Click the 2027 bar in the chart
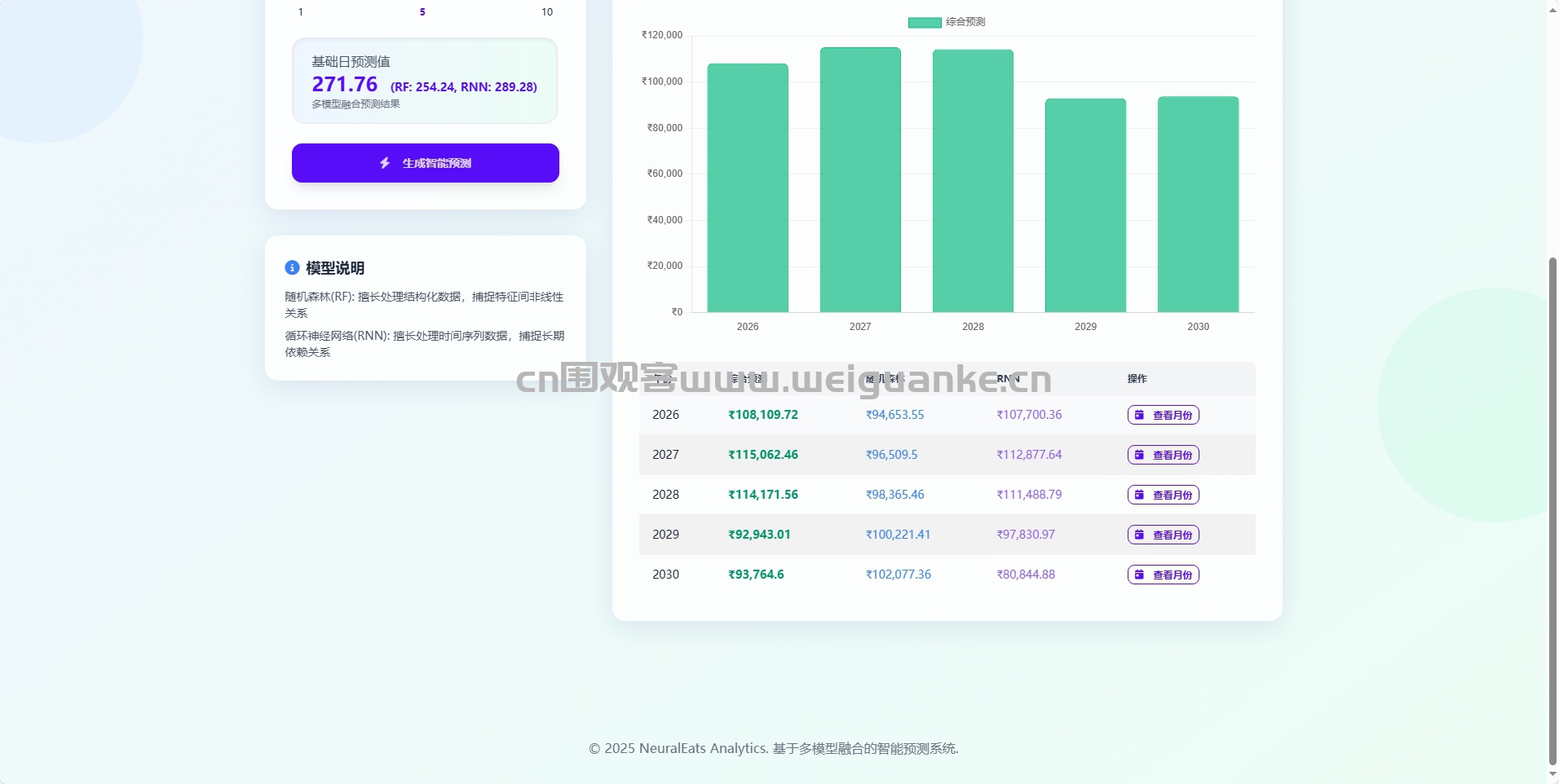The image size is (1559, 784). [860, 179]
